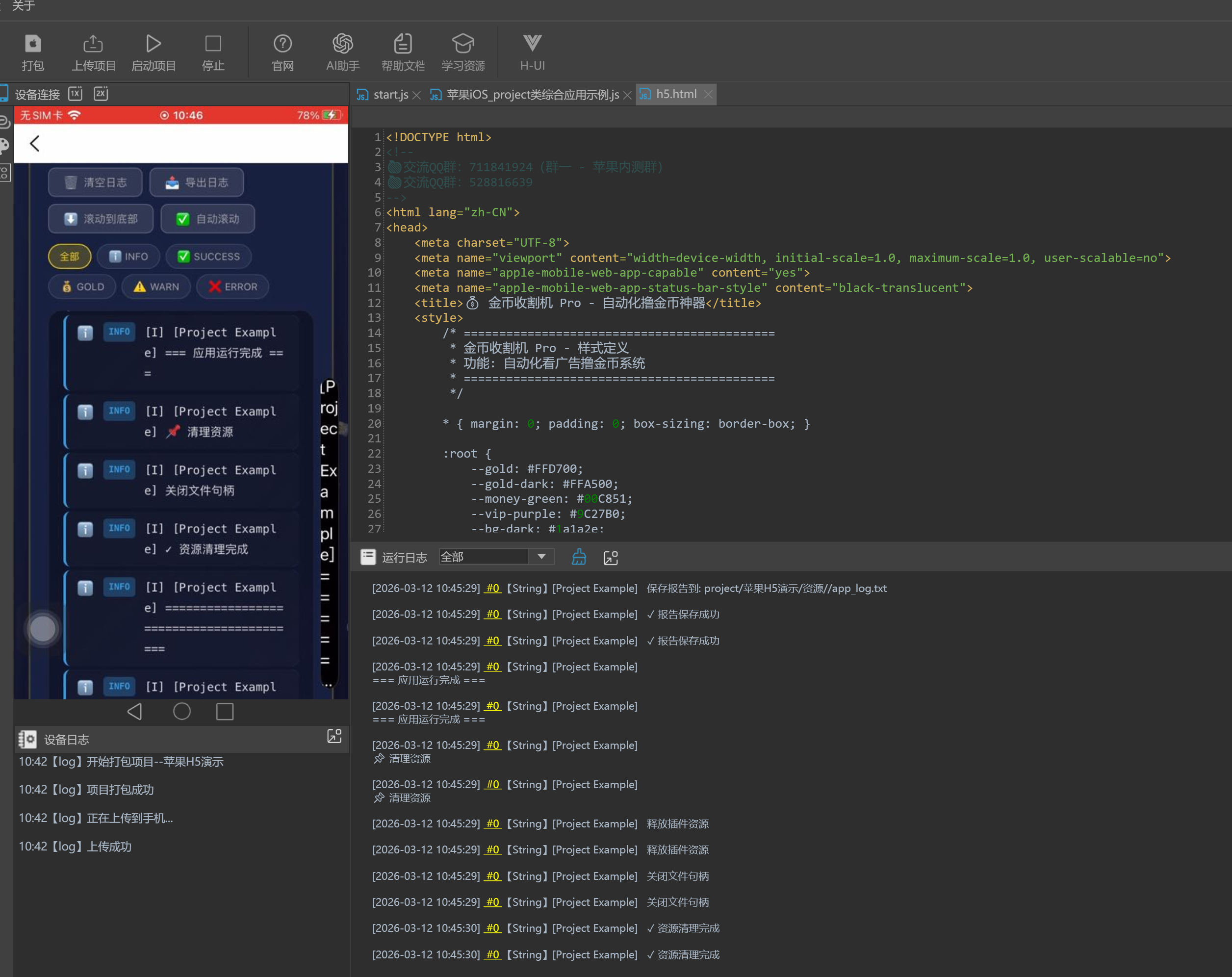Select the 2x device scale toggle
The image size is (1232, 977).
101,94
